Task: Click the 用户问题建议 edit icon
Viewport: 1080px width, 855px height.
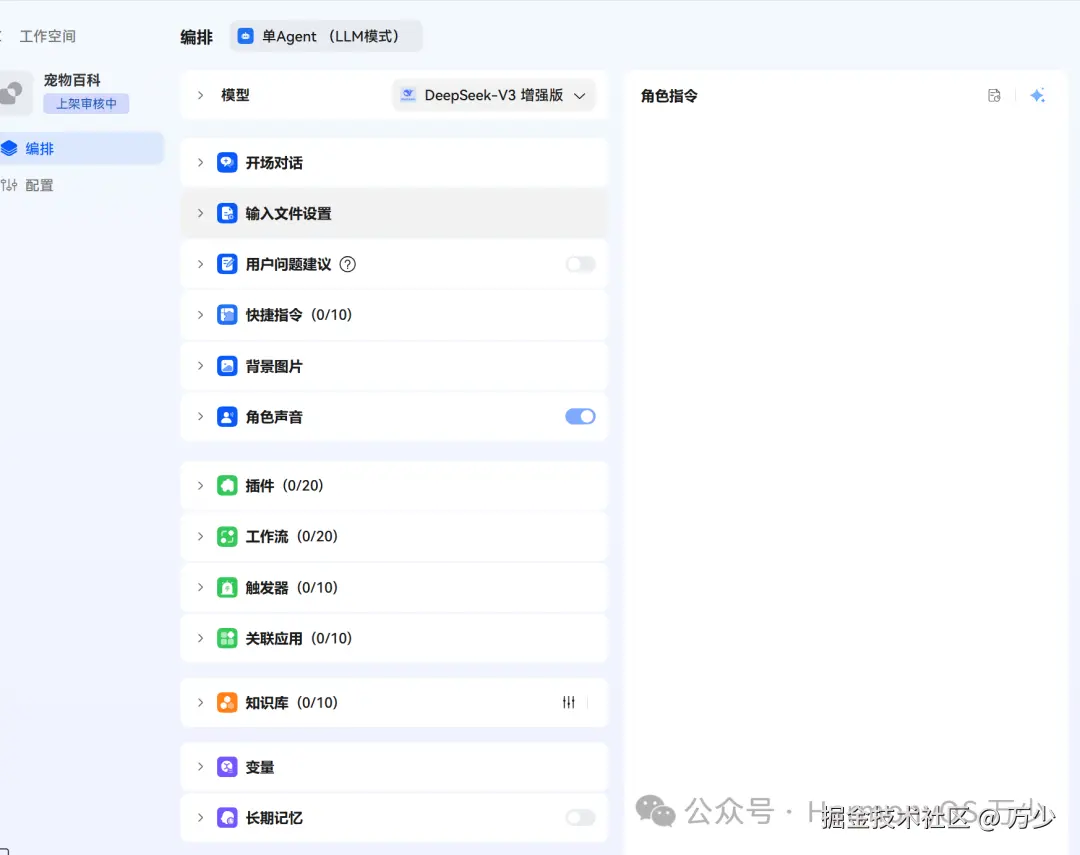Action: pos(227,265)
